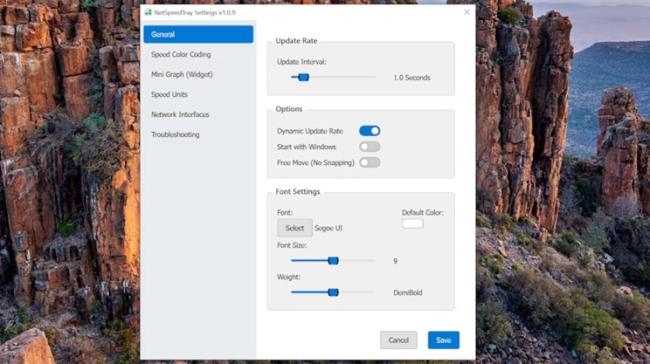Open the Default Color swatch picker
This screenshot has width=650, height=364.
(x=412, y=224)
